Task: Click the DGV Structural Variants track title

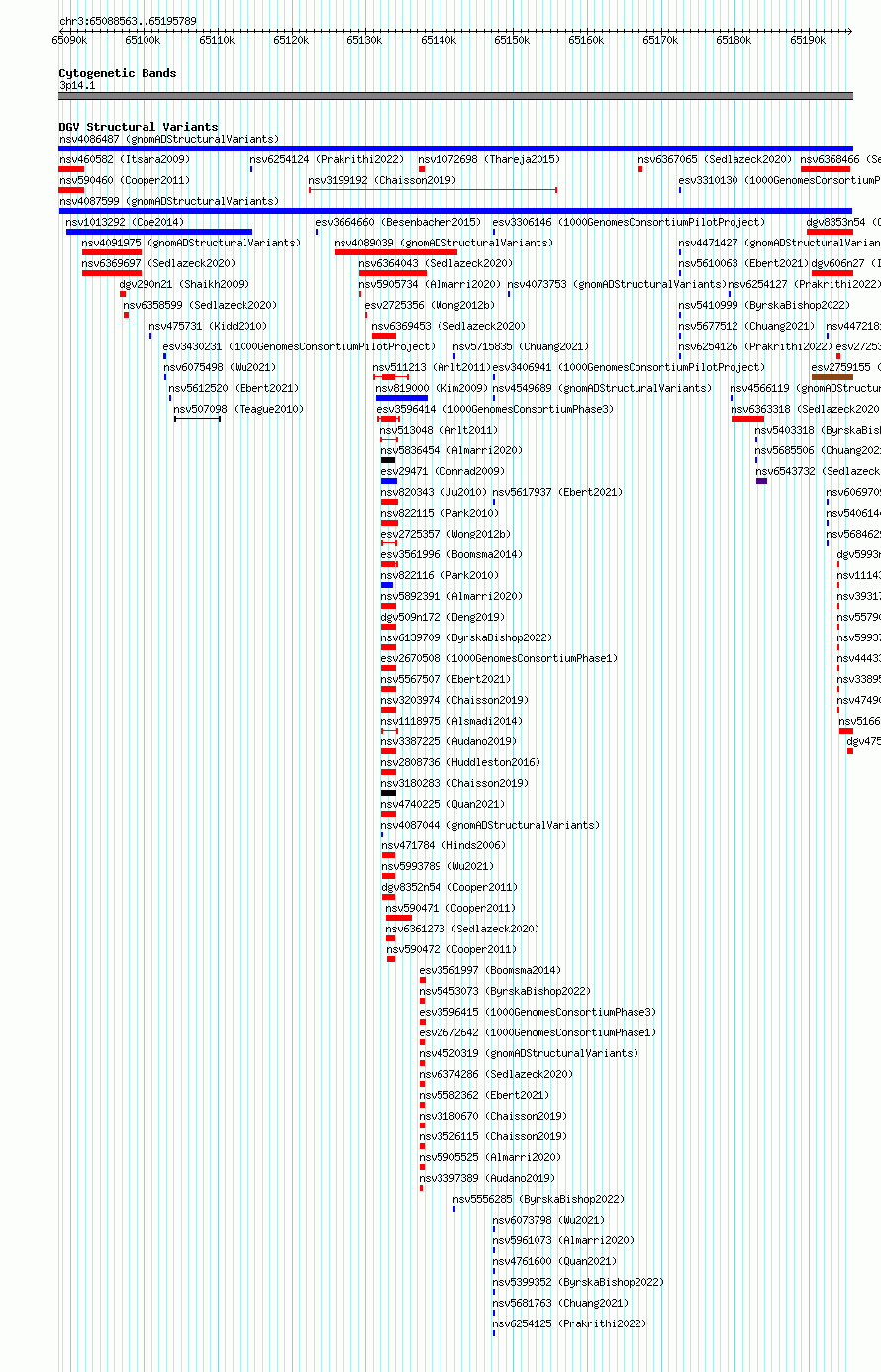Action: click(139, 127)
